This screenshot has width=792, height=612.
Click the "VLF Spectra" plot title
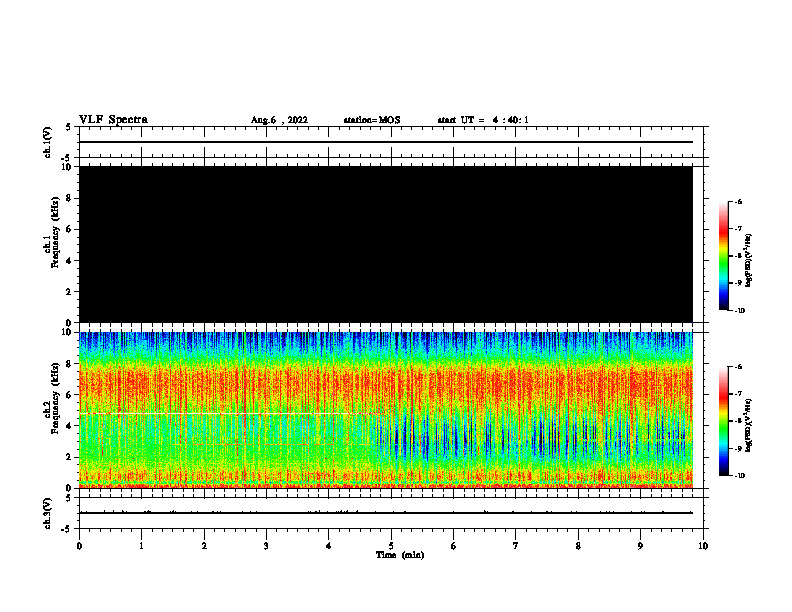(x=113, y=120)
